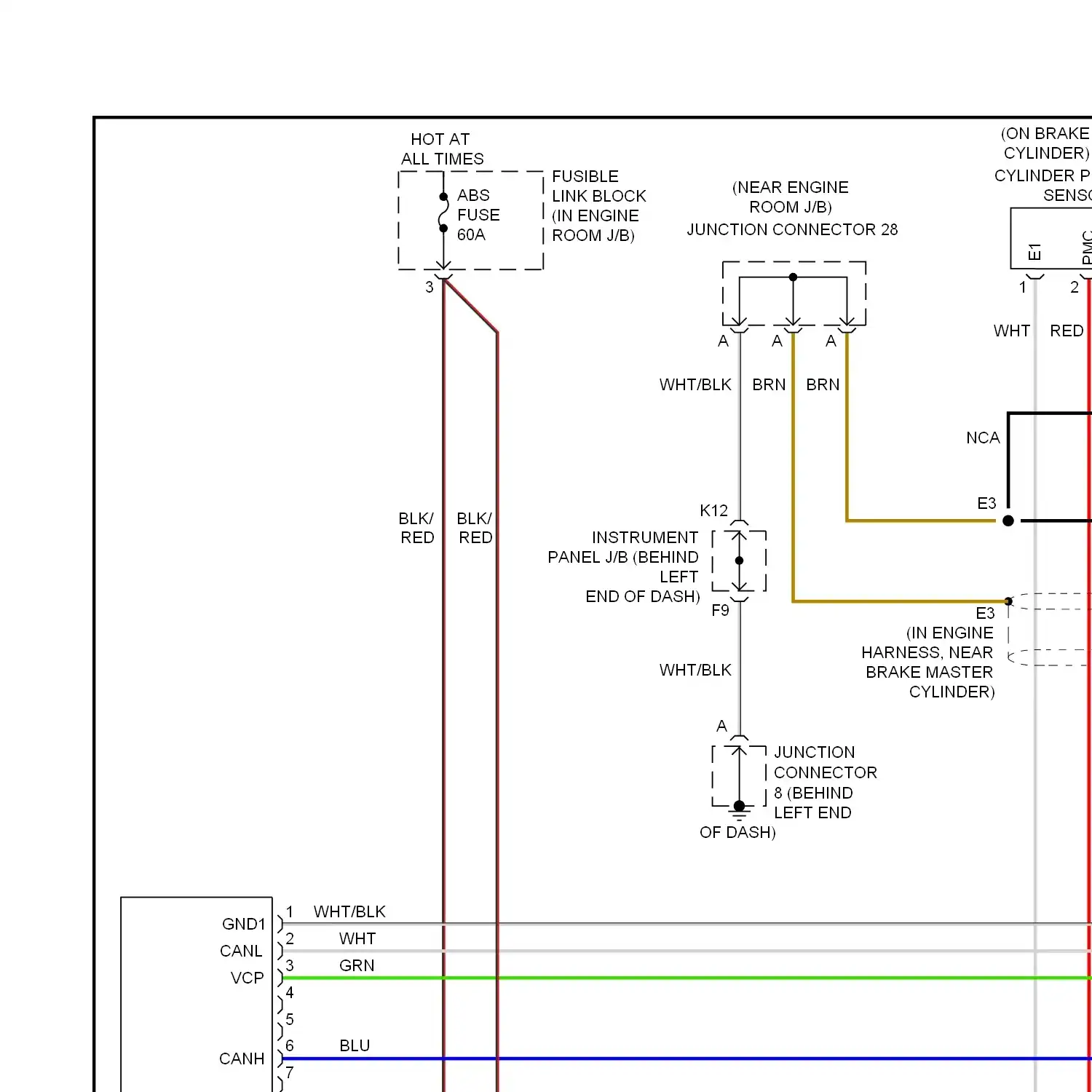Click the "BLU" wire color label

click(355, 1046)
